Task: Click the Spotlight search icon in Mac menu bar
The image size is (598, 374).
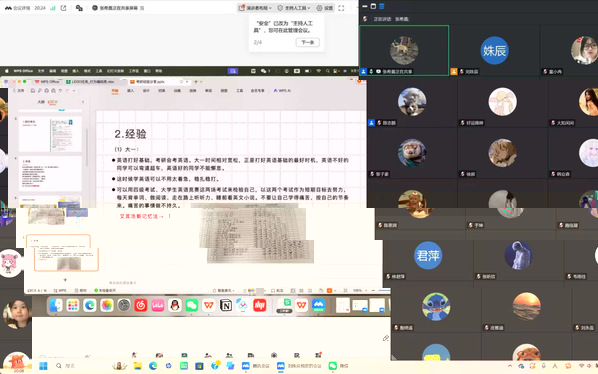Action: click(328, 71)
